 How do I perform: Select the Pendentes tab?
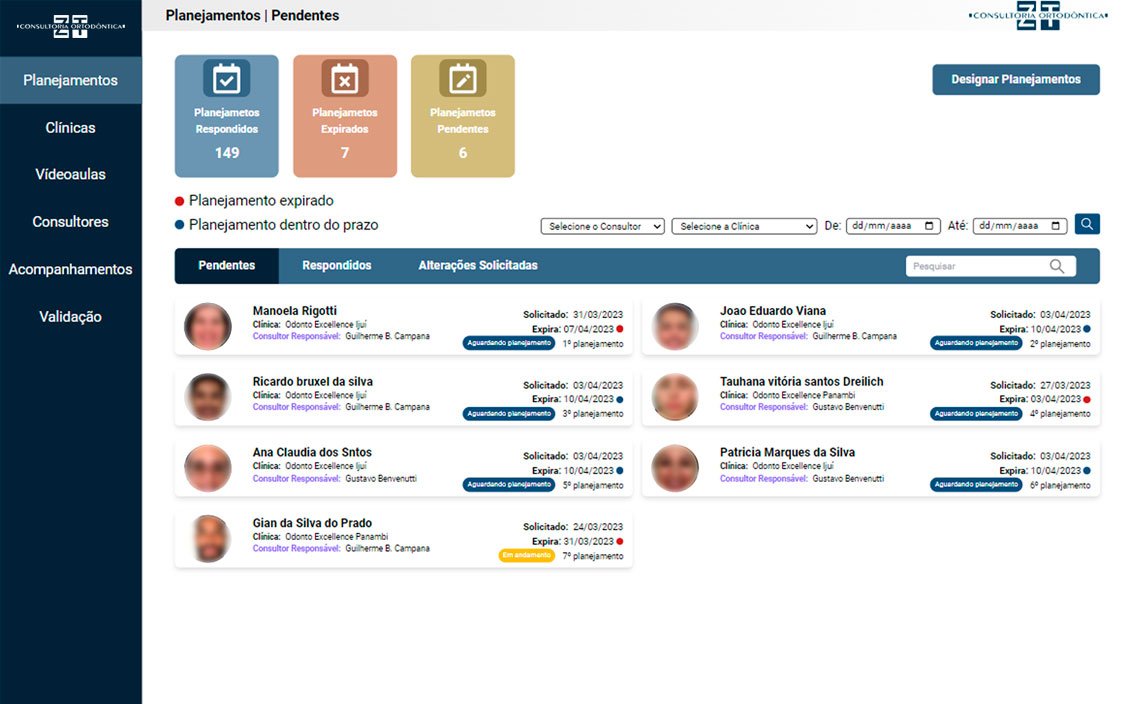click(x=227, y=266)
